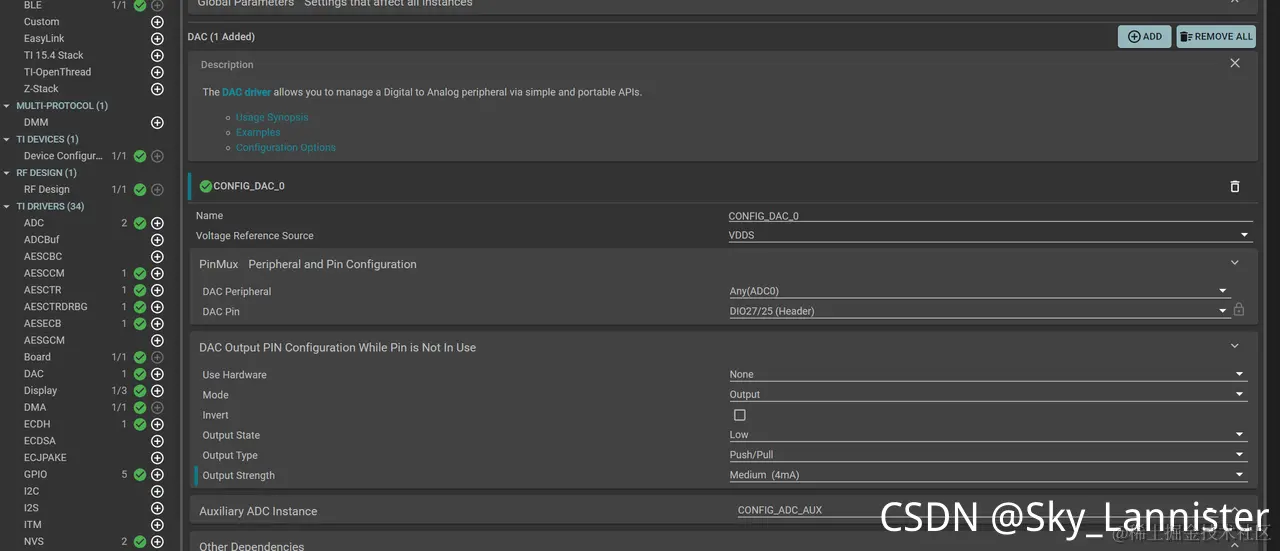
Task: Collapse the TI DEVICES tree group
Action: coord(7,140)
